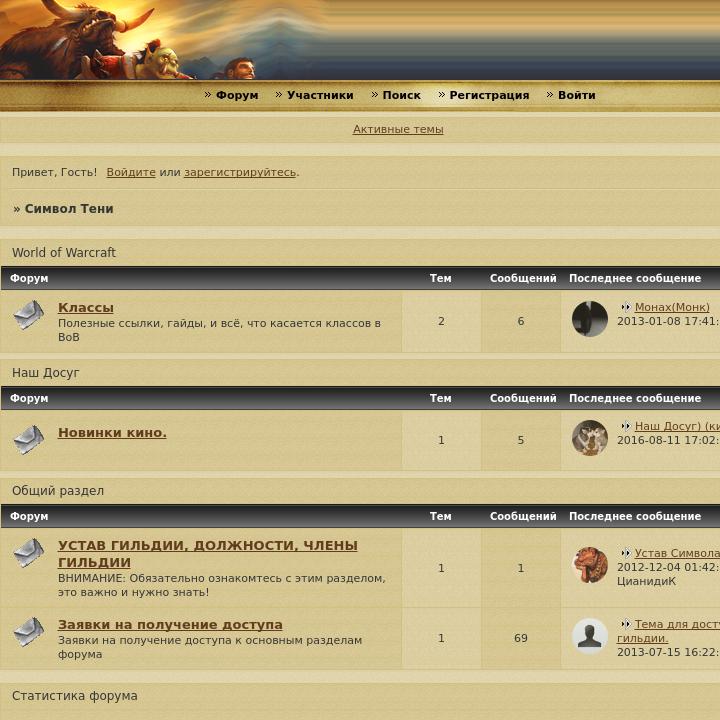Screen dimensions: 720x720
Task: Click the topic count 2 in Классы row
Action: tap(441, 321)
